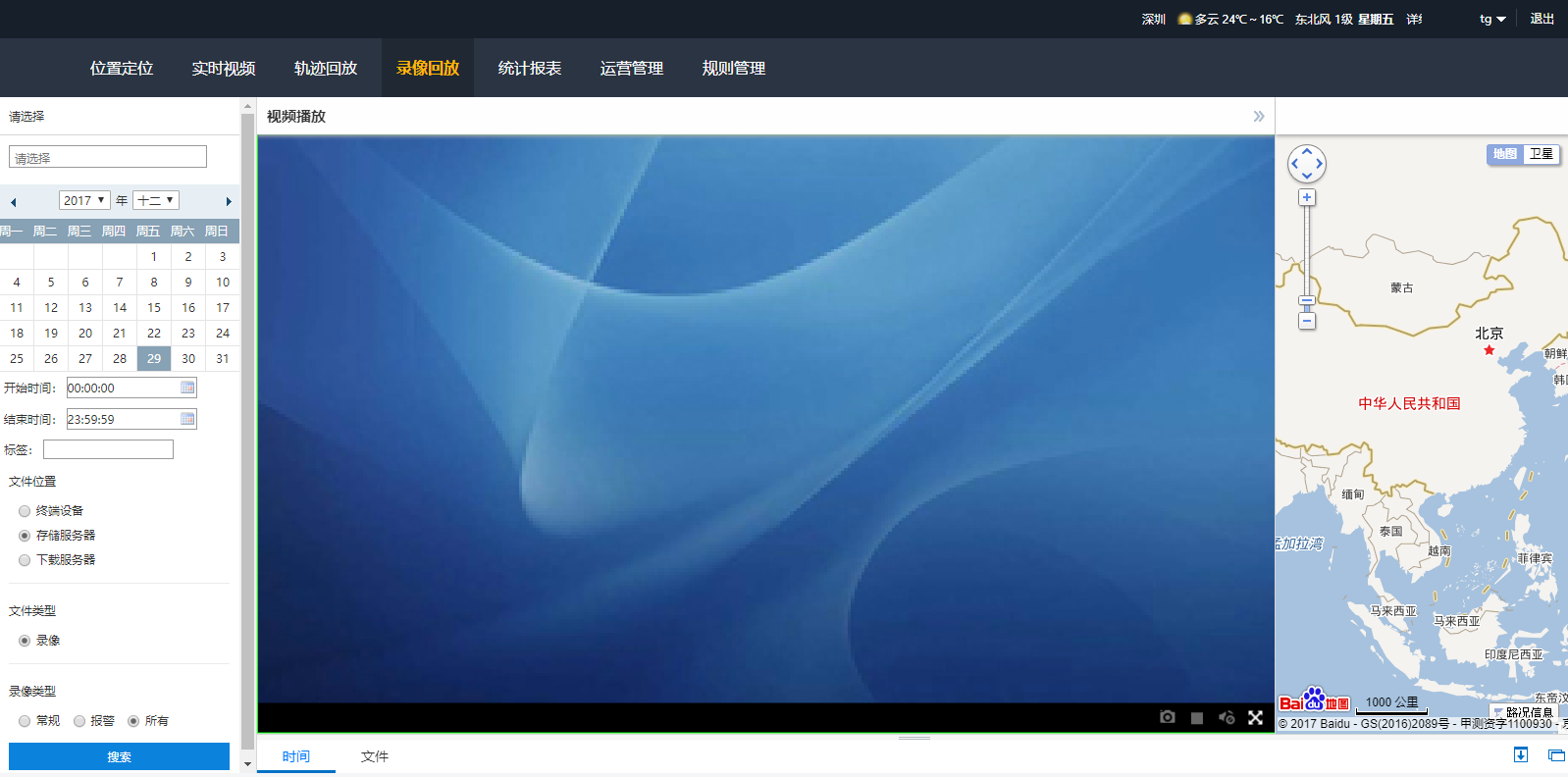
Task: Click 详 weather details link
Action: pyautogui.click(x=1414, y=19)
